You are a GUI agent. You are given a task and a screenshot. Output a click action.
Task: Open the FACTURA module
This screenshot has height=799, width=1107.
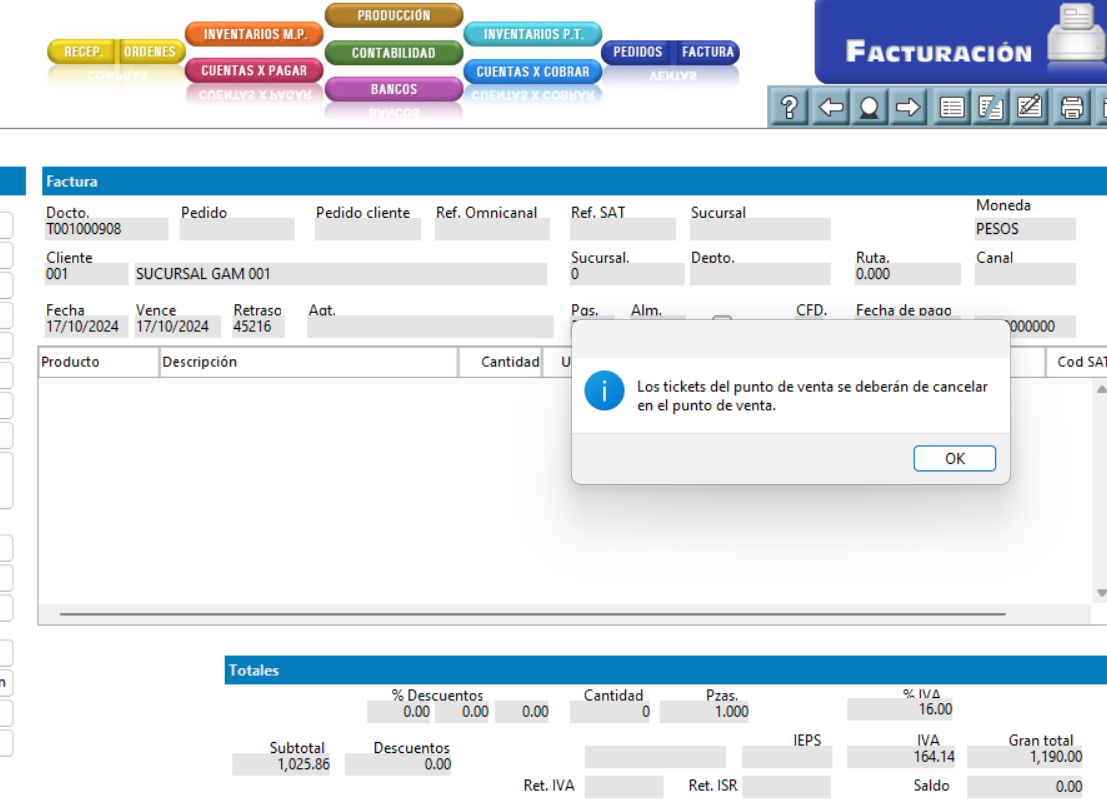point(707,52)
